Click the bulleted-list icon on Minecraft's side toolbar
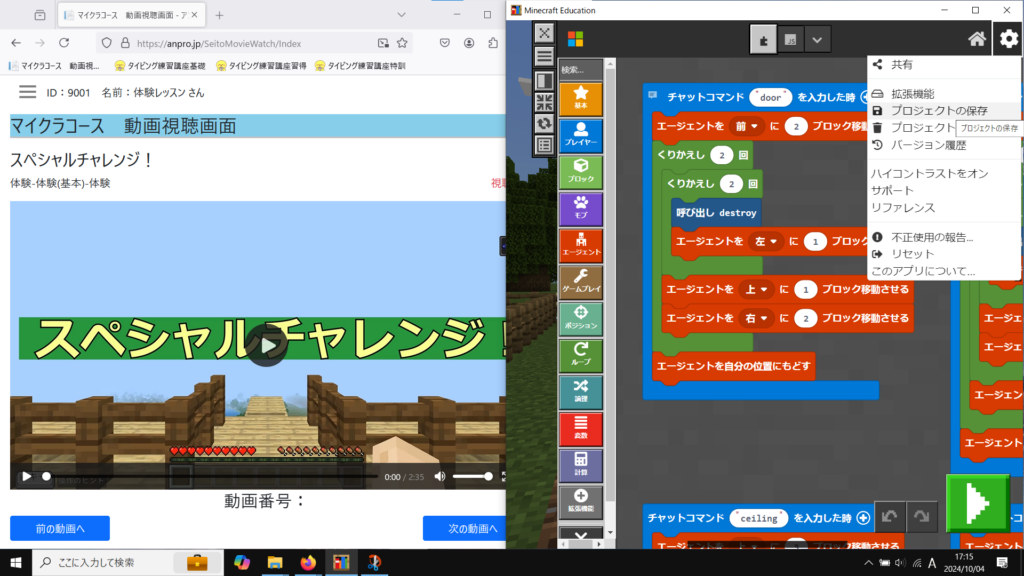Screen dimensions: 1024x576 (544, 145)
